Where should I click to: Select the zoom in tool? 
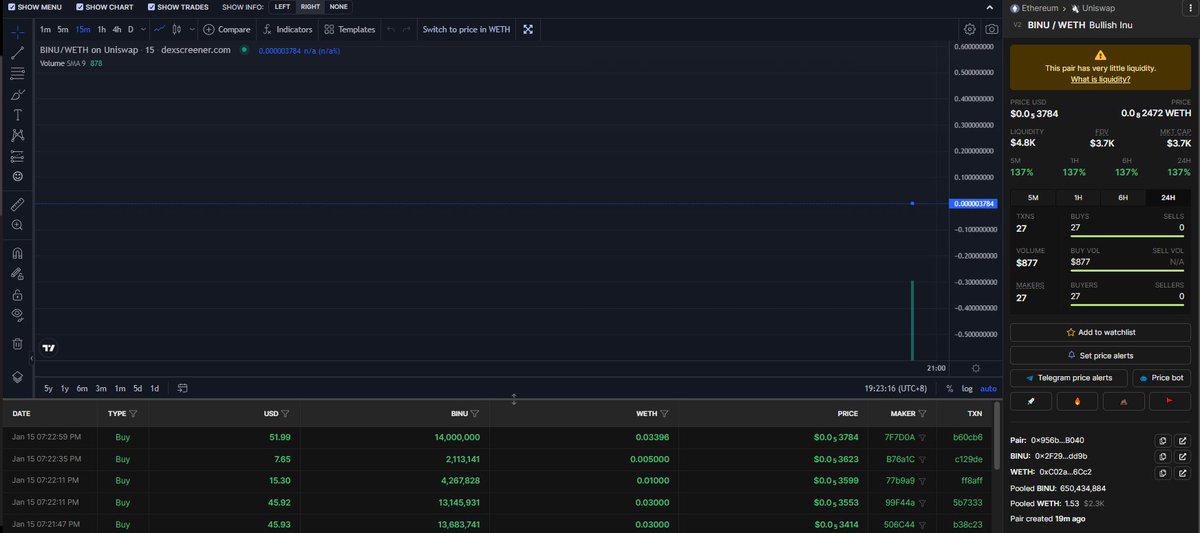point(17,226)
